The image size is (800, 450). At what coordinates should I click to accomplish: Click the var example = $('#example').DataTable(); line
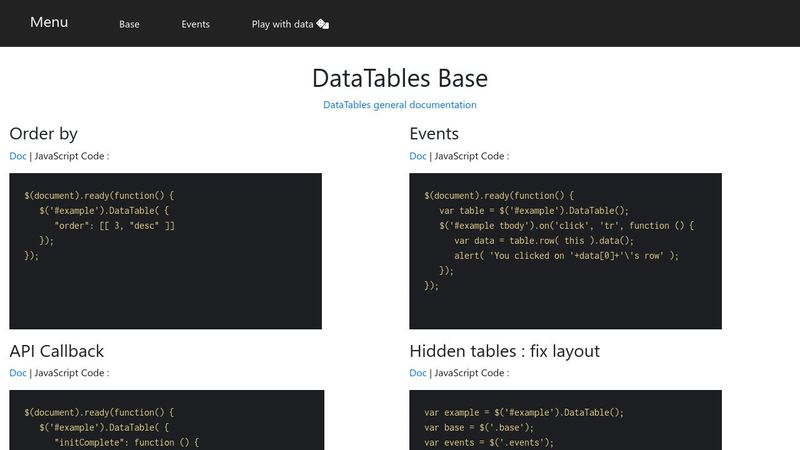tap(524, 413)
